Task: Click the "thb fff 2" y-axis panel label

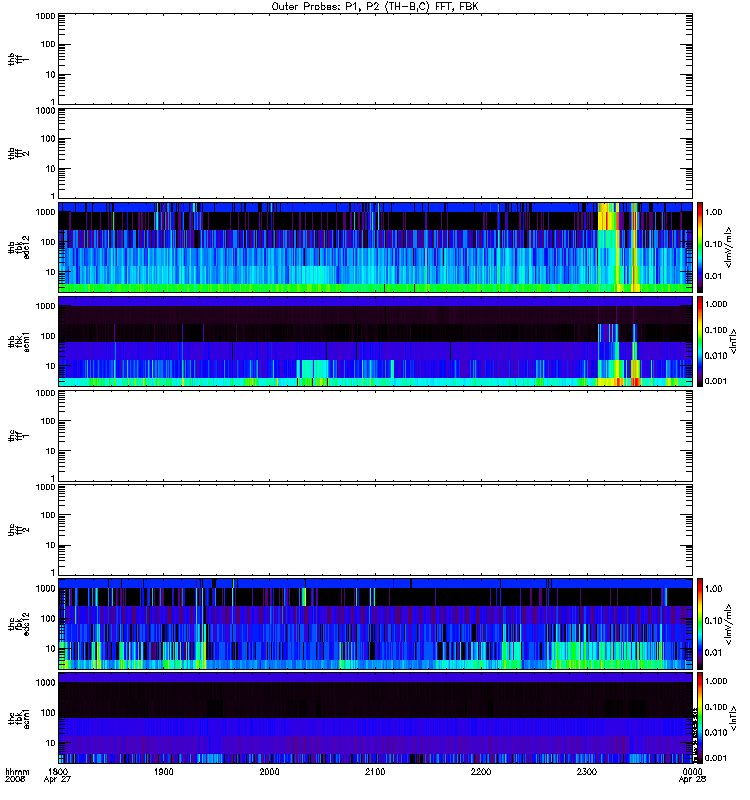Action: pos(18,154)
